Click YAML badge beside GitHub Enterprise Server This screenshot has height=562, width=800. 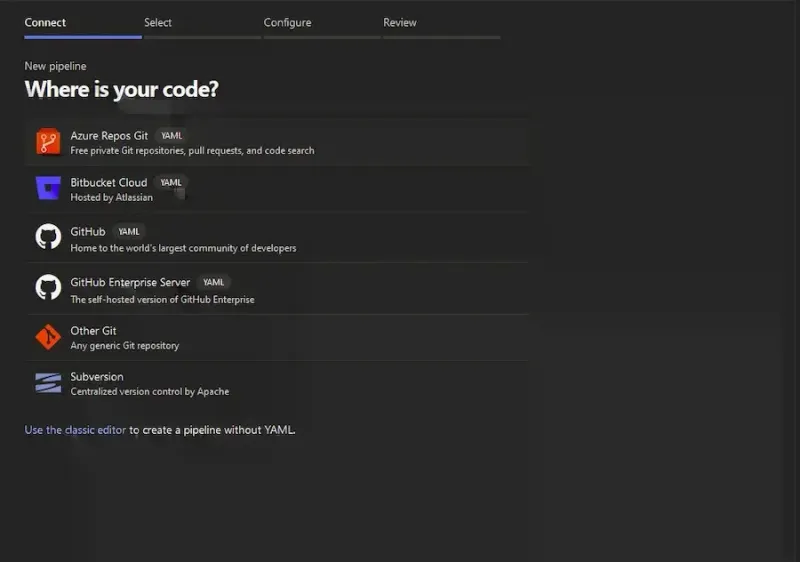point(214,283)
